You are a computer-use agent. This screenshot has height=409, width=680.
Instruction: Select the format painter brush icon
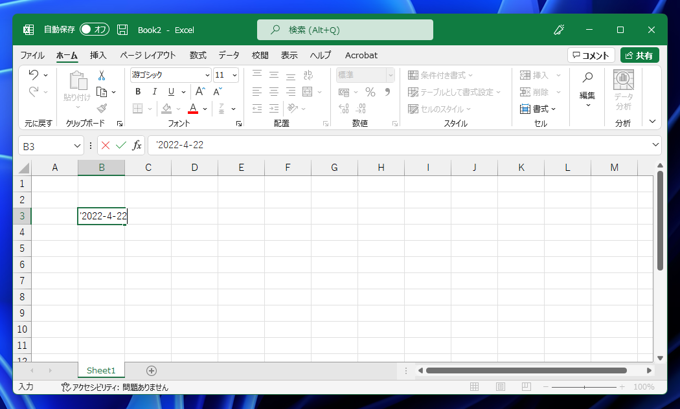pos(101,108)
